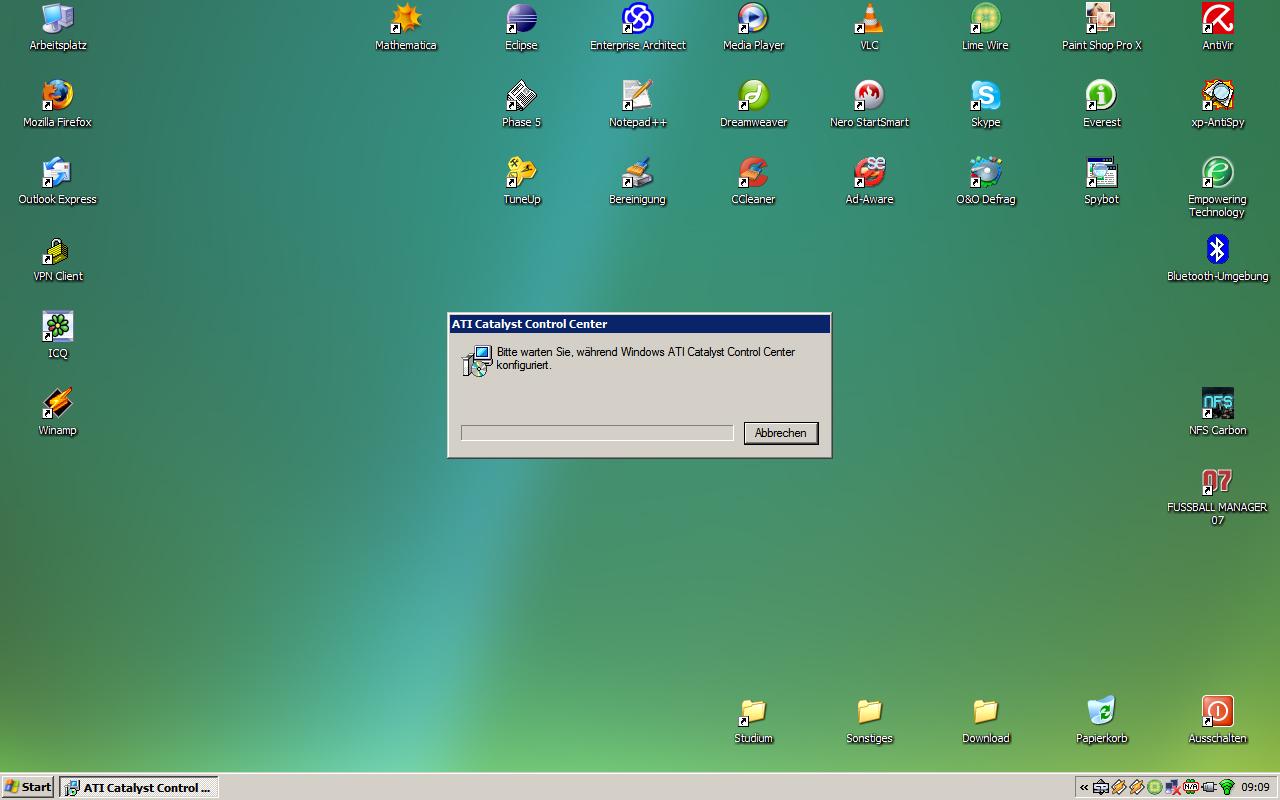This screenshot has width=1280, height=800.
Task: Open the Arbeitsplatz desktop icon
Action: point(57,18)
